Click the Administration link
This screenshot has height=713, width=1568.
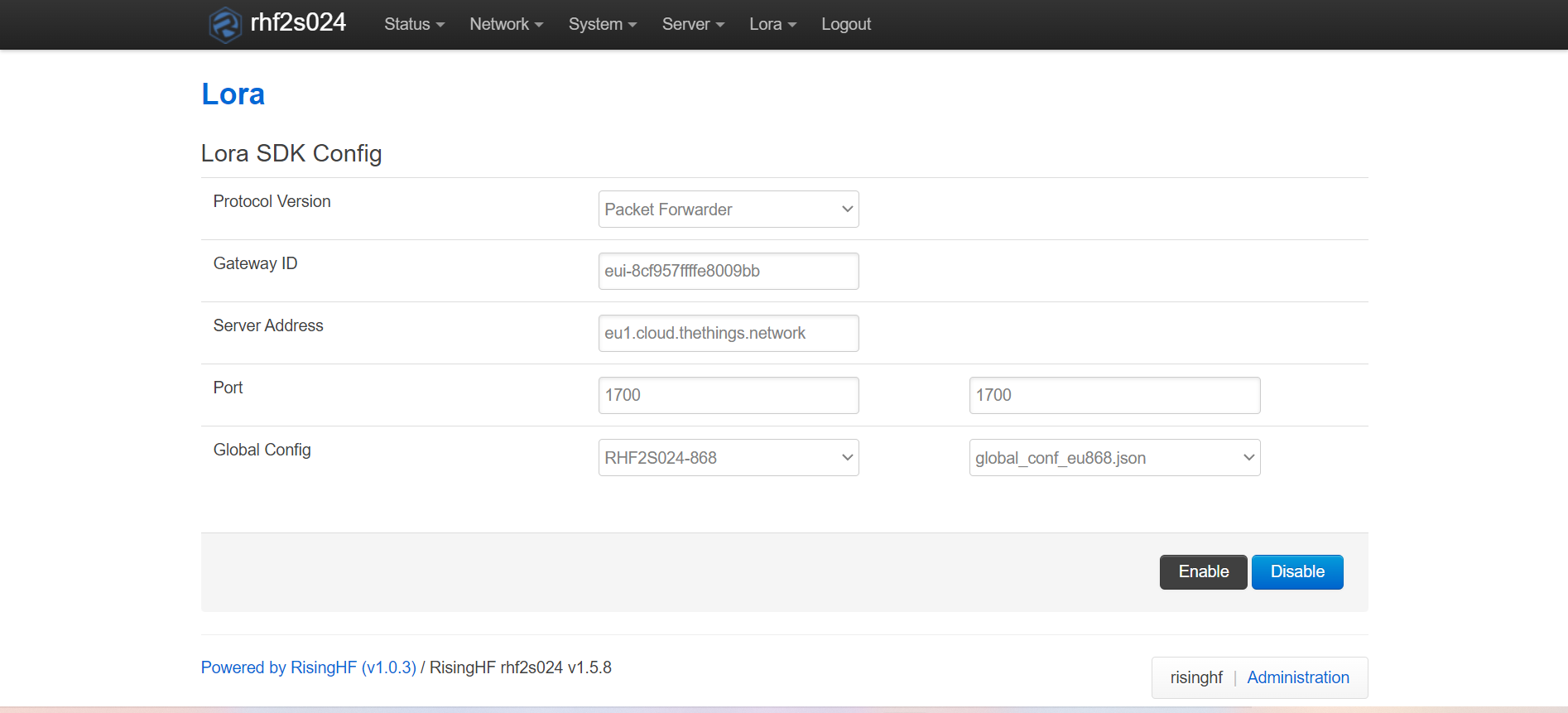pos(1297,677)
